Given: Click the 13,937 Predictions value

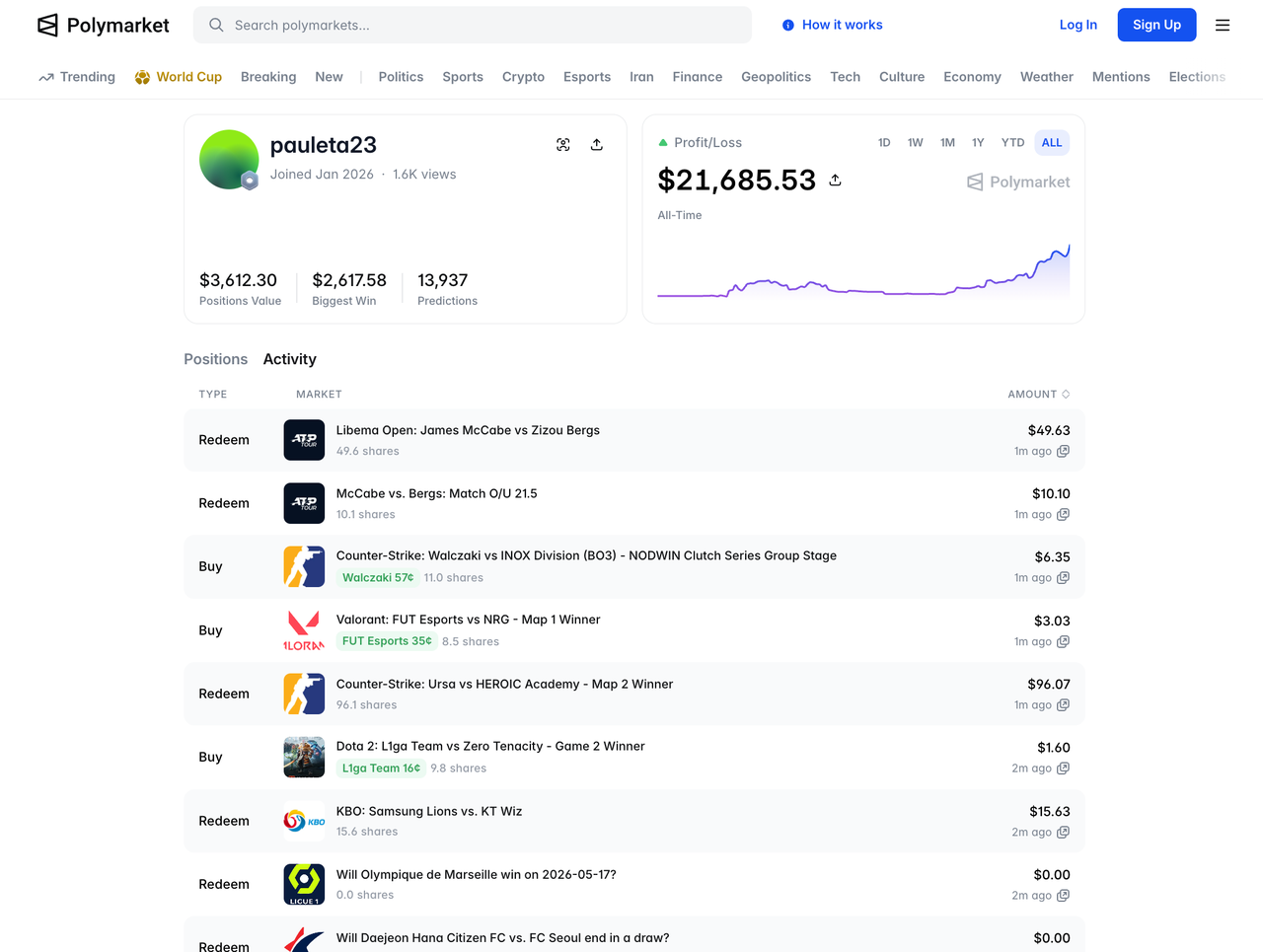Looking at the screenshot, I should click(x=442, y=280).
